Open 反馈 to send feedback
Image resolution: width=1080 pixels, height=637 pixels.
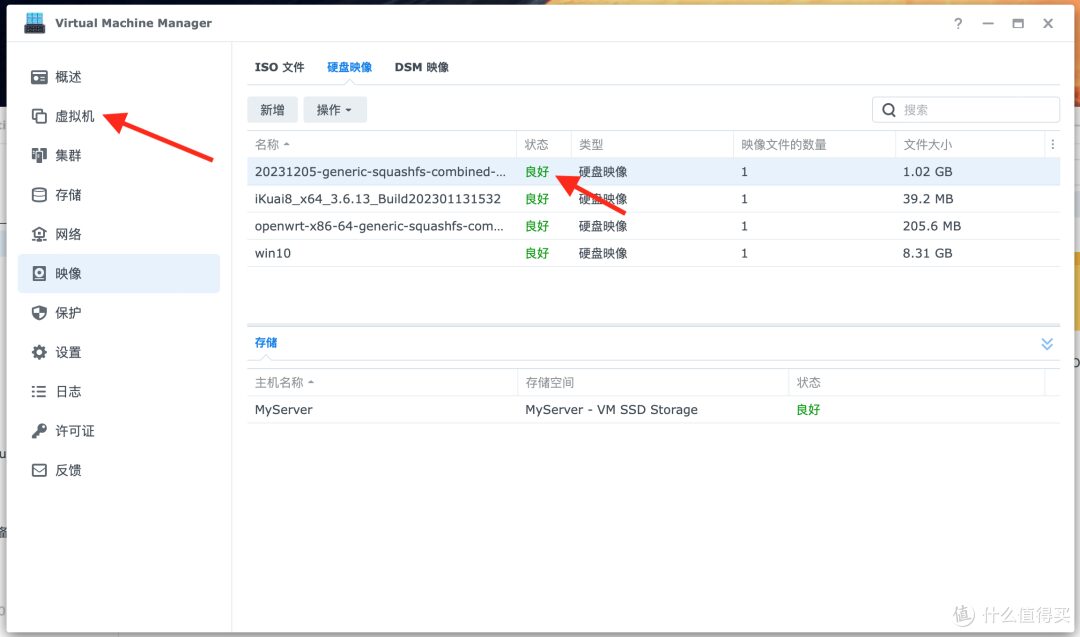pos(68,470)
